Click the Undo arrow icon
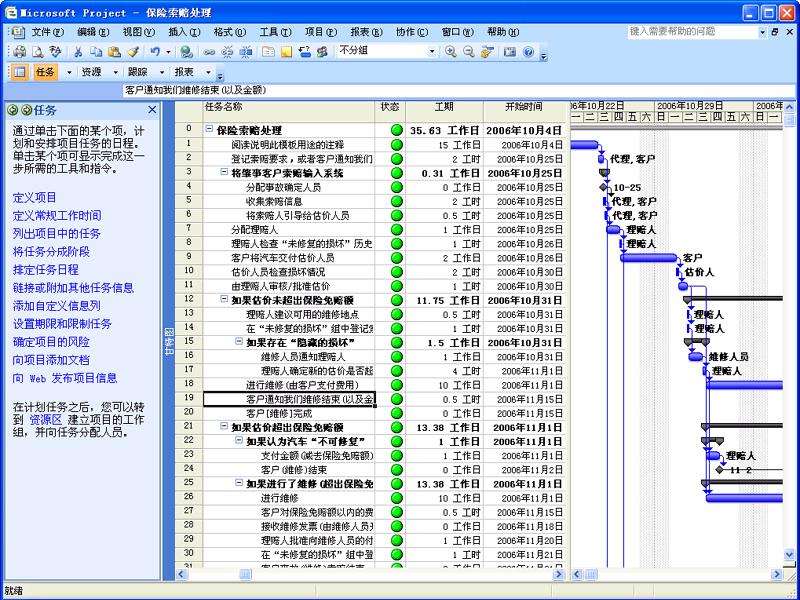Screen dimensions: 800x600 tap(155, 52)
